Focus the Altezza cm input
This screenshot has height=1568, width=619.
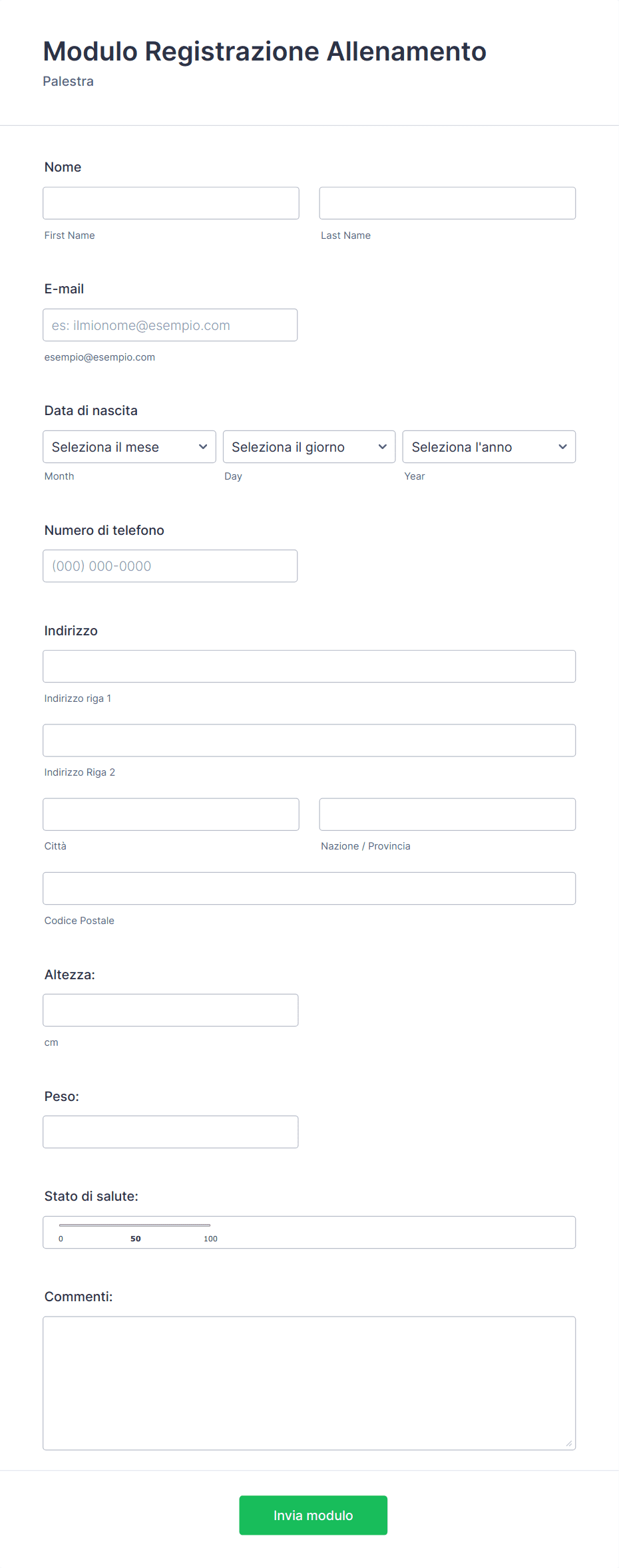coord(170,1011)
